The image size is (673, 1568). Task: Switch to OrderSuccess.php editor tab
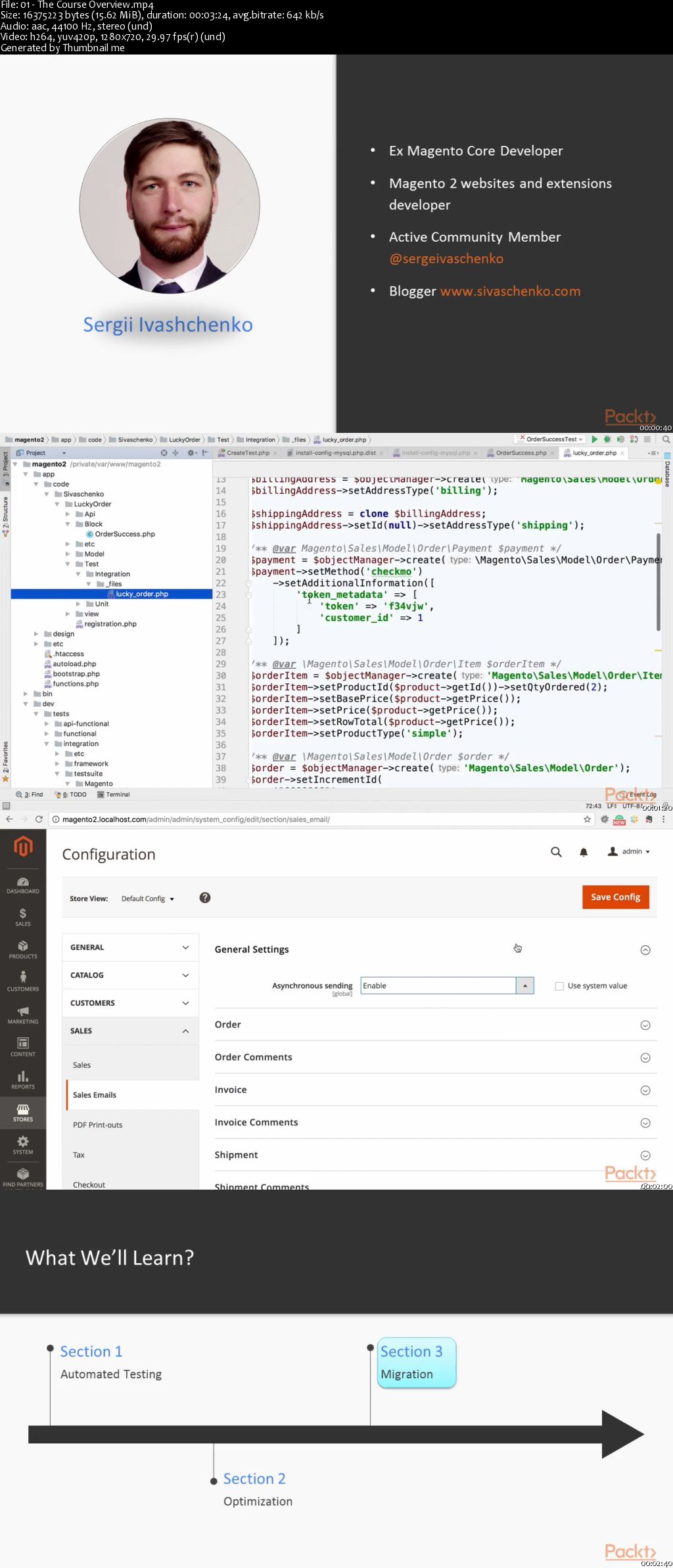coord(521,453)
